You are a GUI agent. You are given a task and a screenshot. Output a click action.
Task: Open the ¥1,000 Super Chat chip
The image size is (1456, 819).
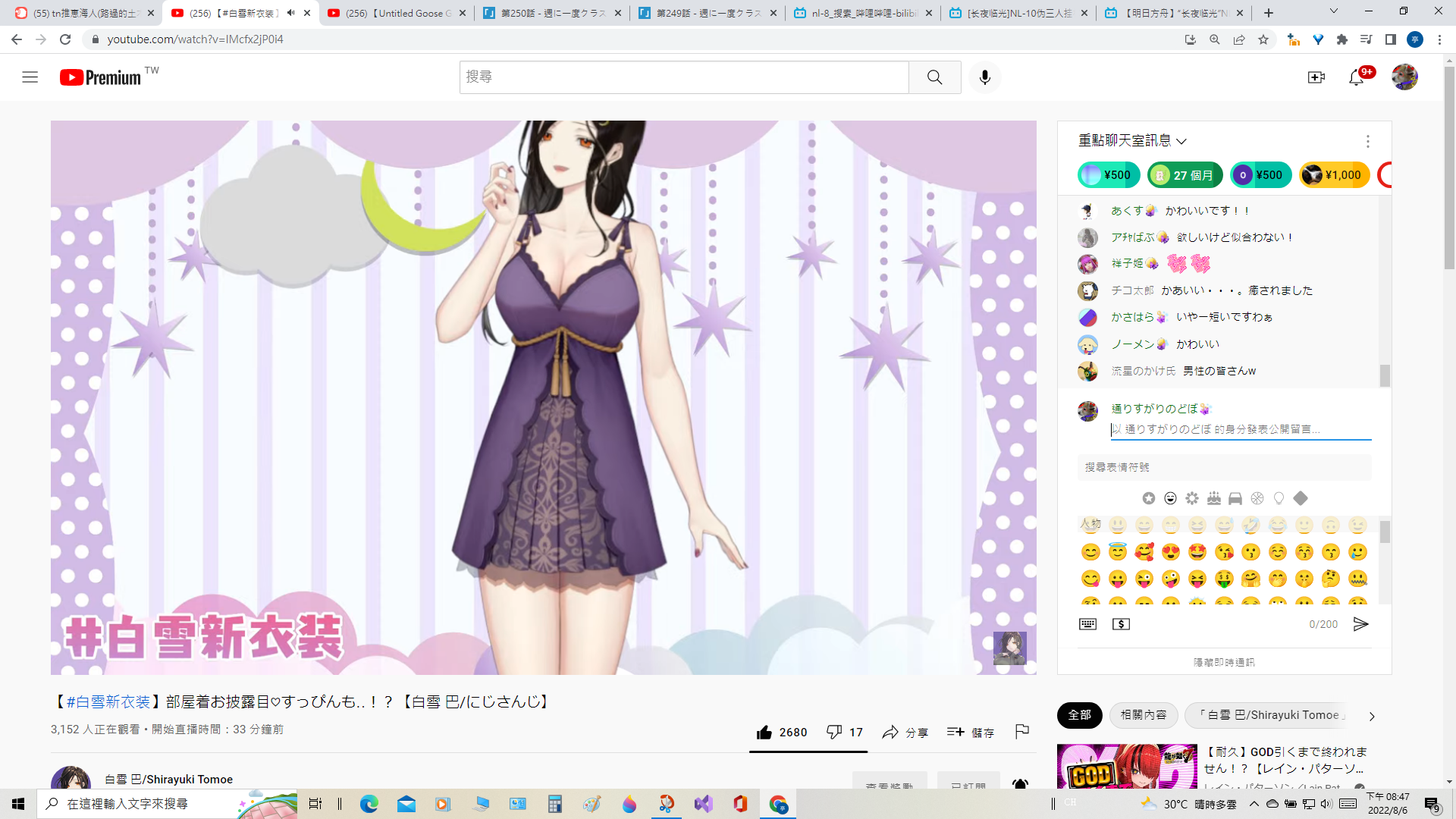click(x=1335, y=175)
